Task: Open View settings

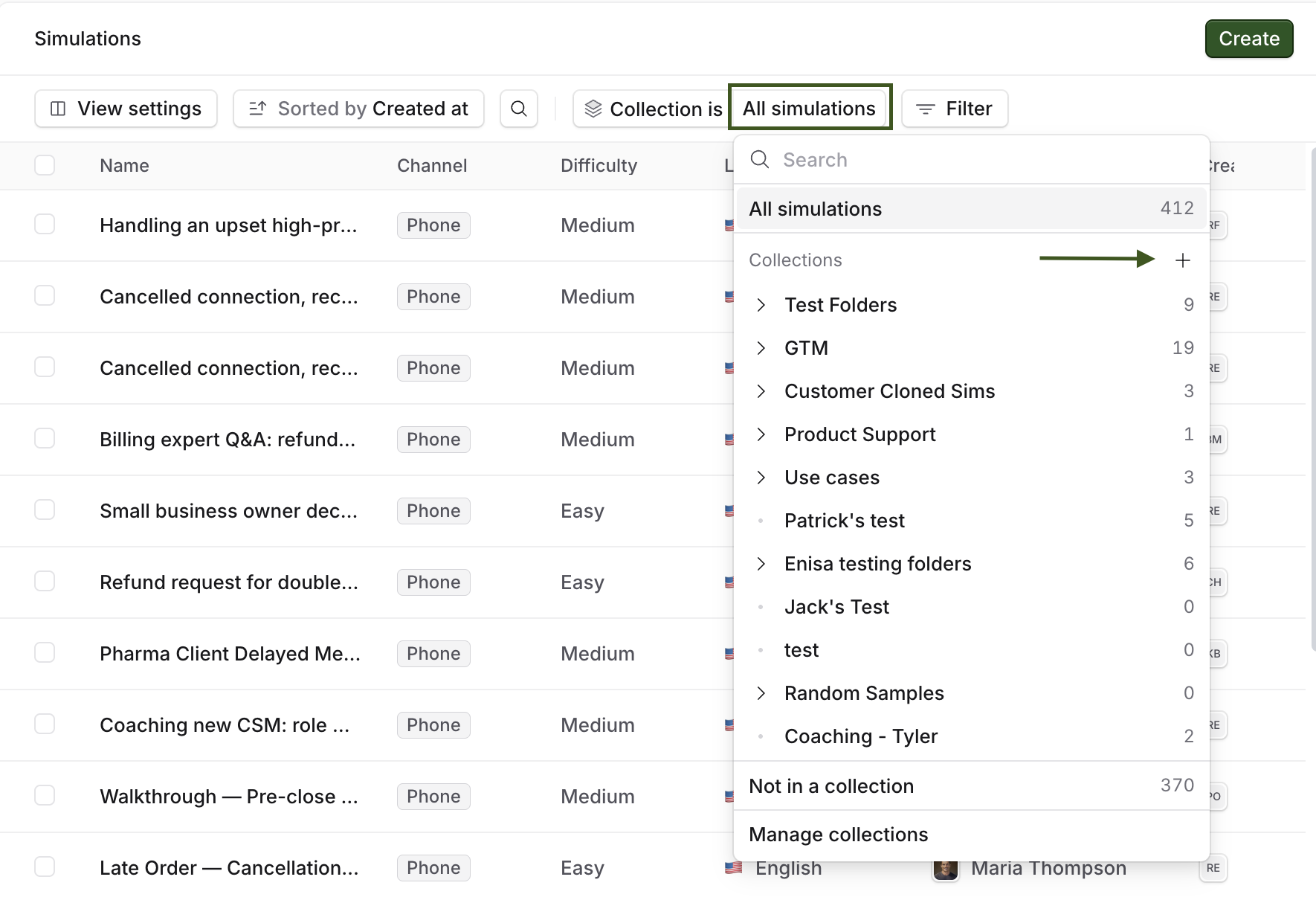Action: click(x=126, y=109)
